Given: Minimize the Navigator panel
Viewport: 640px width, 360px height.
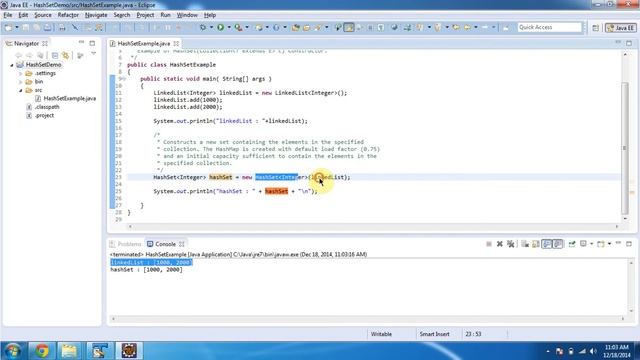Looking at the screenshot, I should (x=81, y=42).
